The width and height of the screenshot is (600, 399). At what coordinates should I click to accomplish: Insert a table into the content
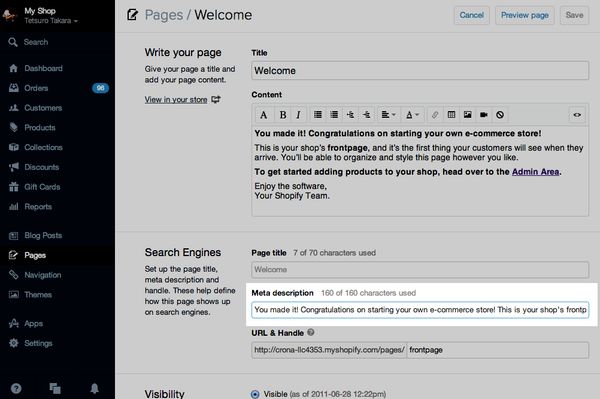pyautogui.click(x=451, y=115)
